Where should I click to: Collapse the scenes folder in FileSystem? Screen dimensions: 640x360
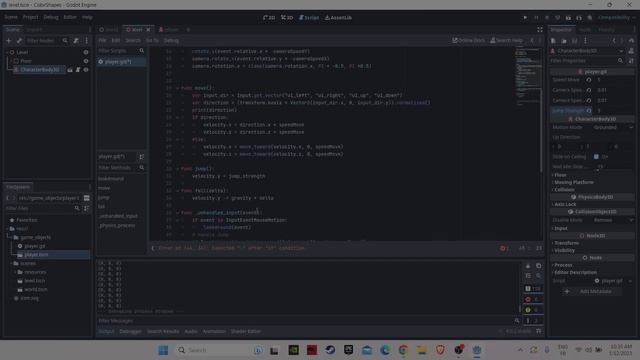(x=12, y=264)
